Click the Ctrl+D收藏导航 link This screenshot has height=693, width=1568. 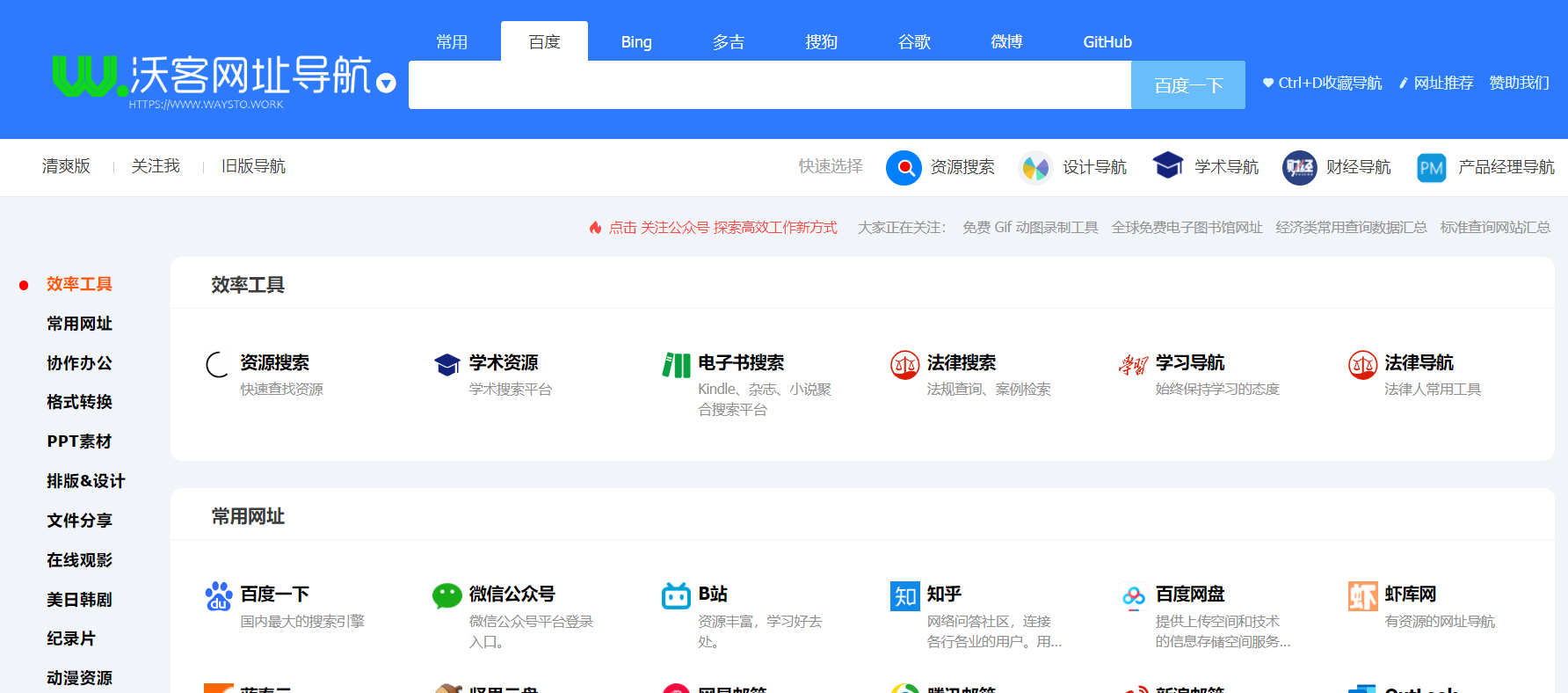(x=1322, y=83)
